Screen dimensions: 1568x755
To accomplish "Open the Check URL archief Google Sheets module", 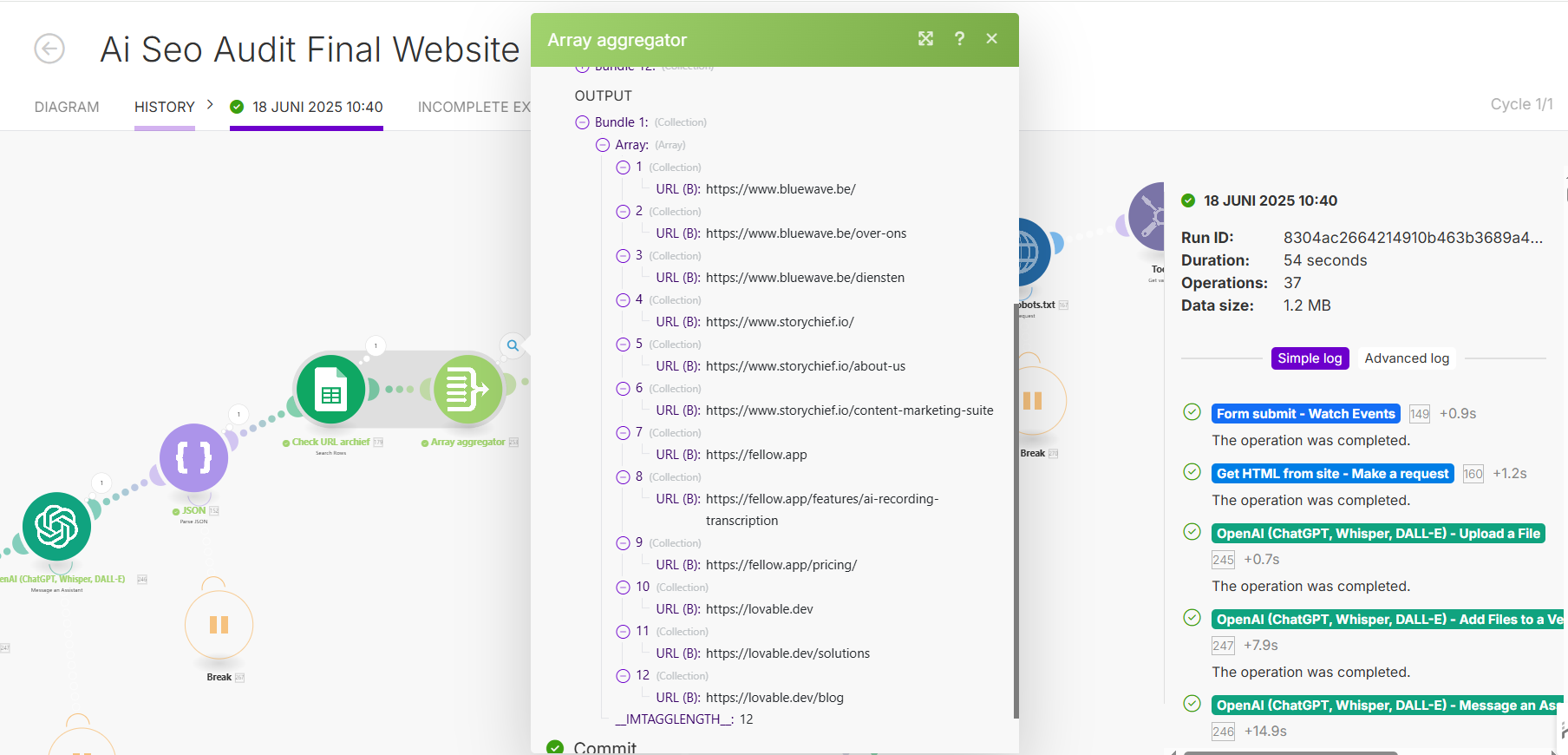I will (330, 390).
